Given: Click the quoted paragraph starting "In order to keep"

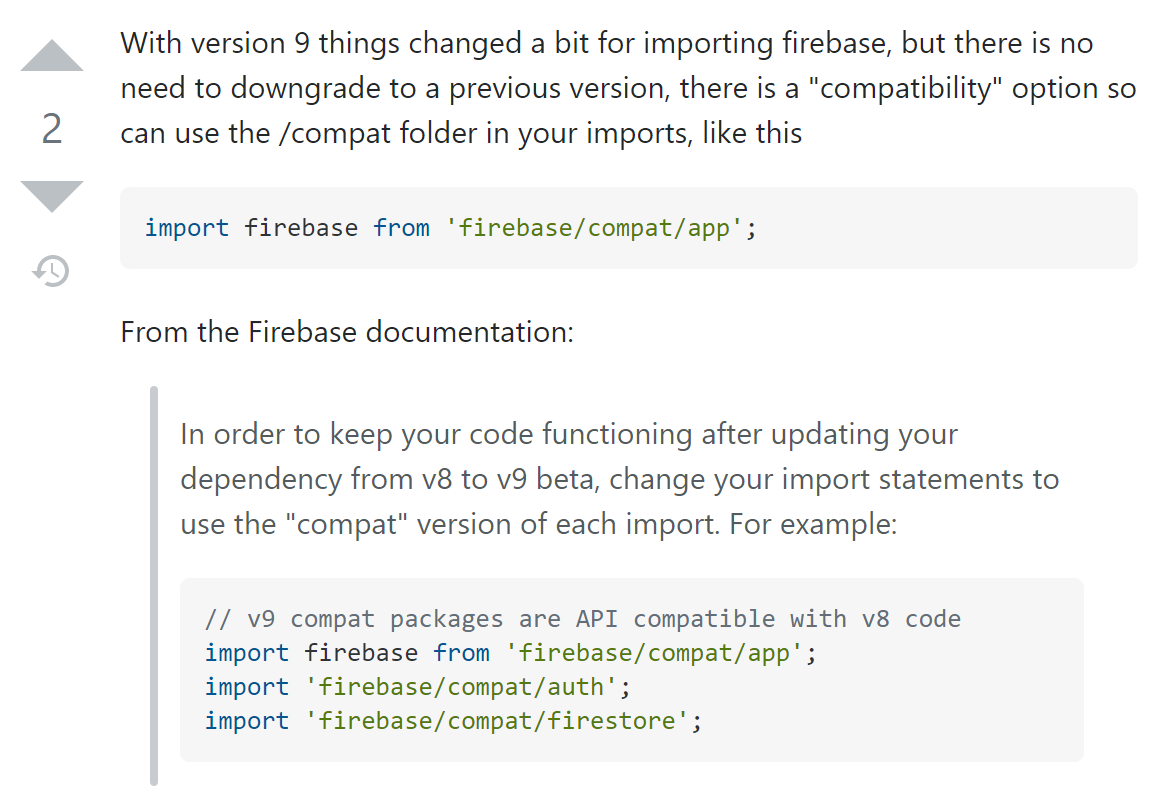Looking at the screenshot, I should [619, 479].
